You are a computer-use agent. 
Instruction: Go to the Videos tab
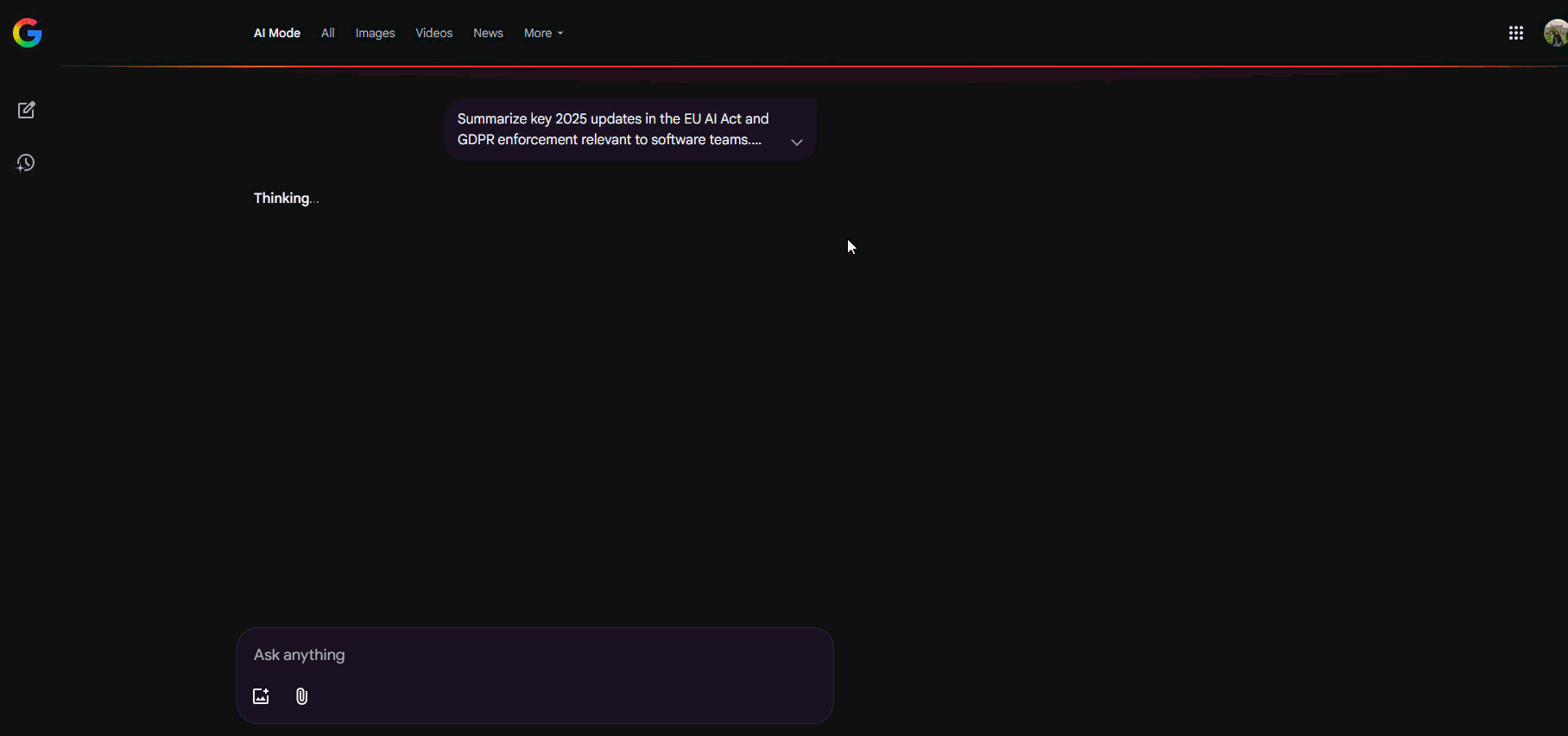(433, 33)
